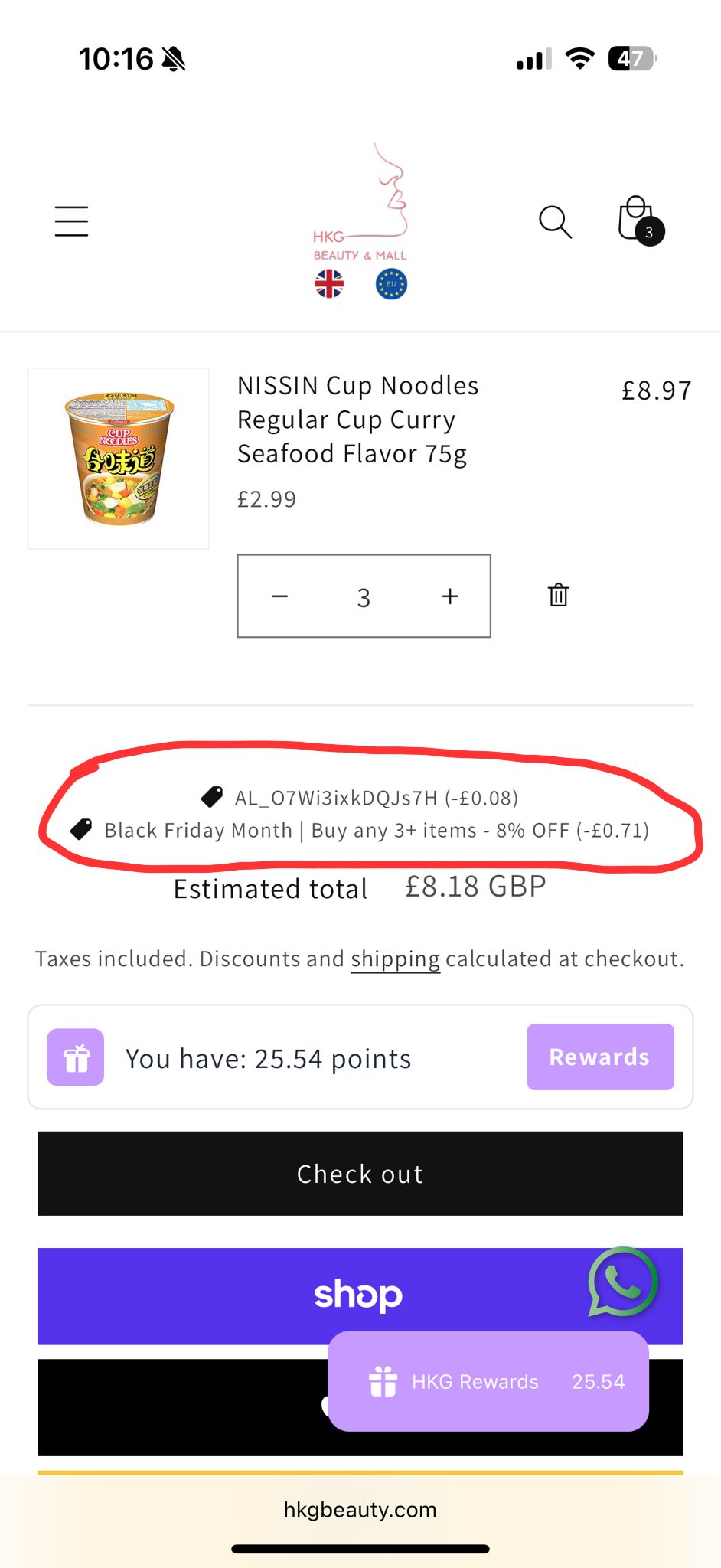
Task: Tap the search magnifier icon
Action: pos(555,222)
